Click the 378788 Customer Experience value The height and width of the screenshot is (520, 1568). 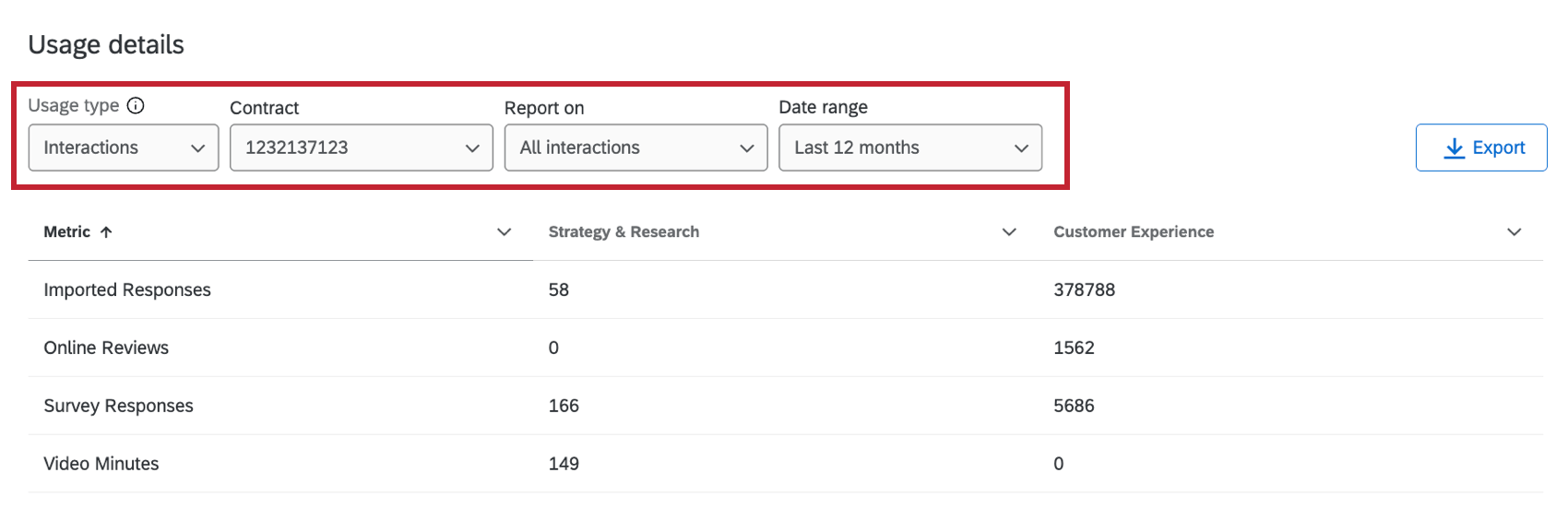[x=1084, y=290]
